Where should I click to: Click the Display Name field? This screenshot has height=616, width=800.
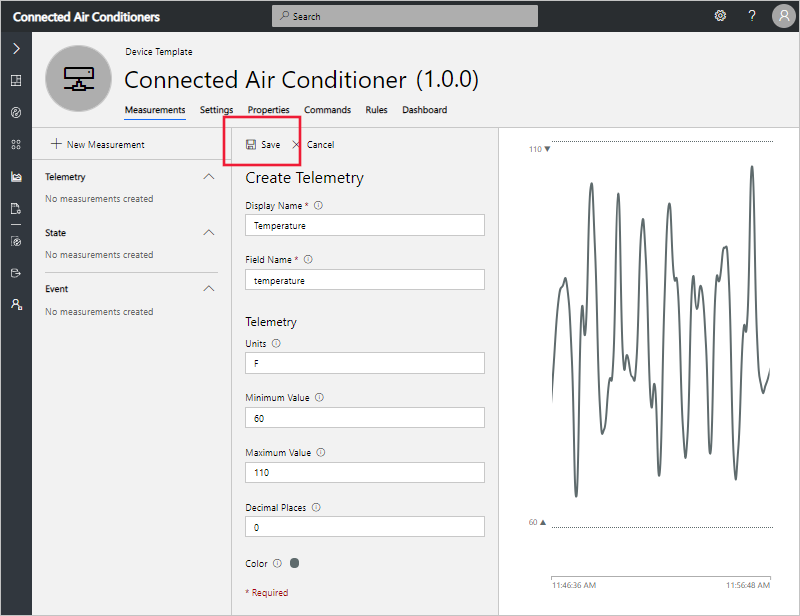click(x=365, y=225)
